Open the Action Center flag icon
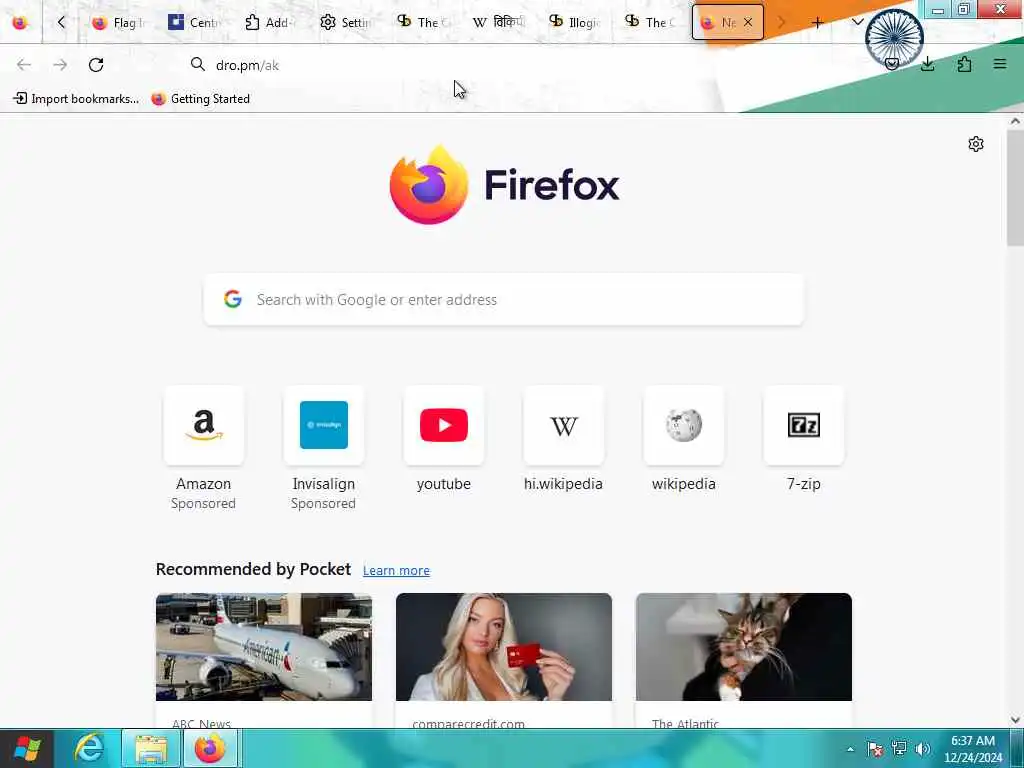1024x768 pixels. 874,749
